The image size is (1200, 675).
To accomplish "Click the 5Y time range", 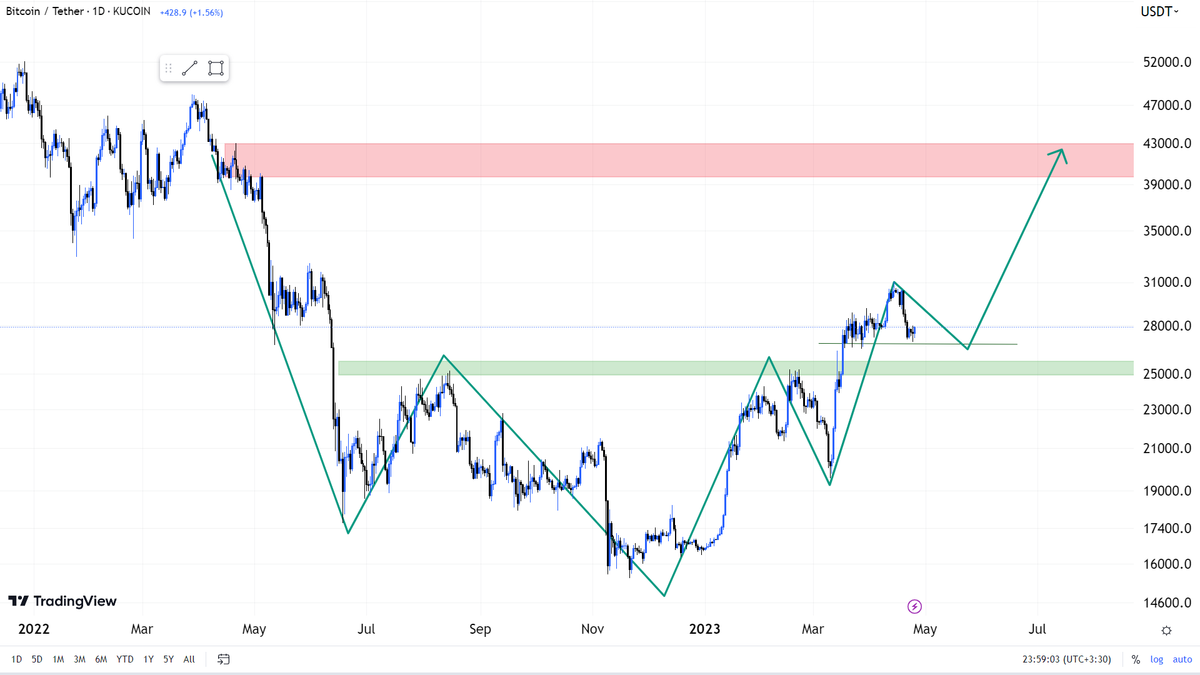I will [168, 659].
